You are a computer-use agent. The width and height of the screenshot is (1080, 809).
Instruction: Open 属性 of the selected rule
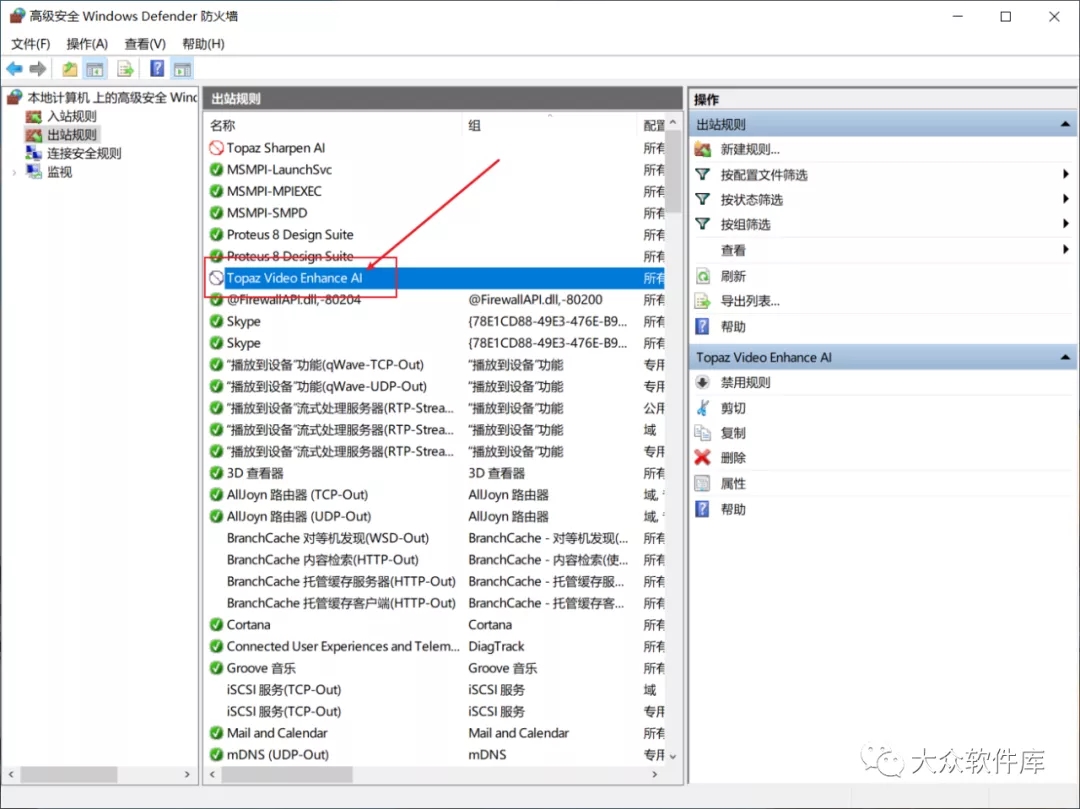click(x=733, y=483)
